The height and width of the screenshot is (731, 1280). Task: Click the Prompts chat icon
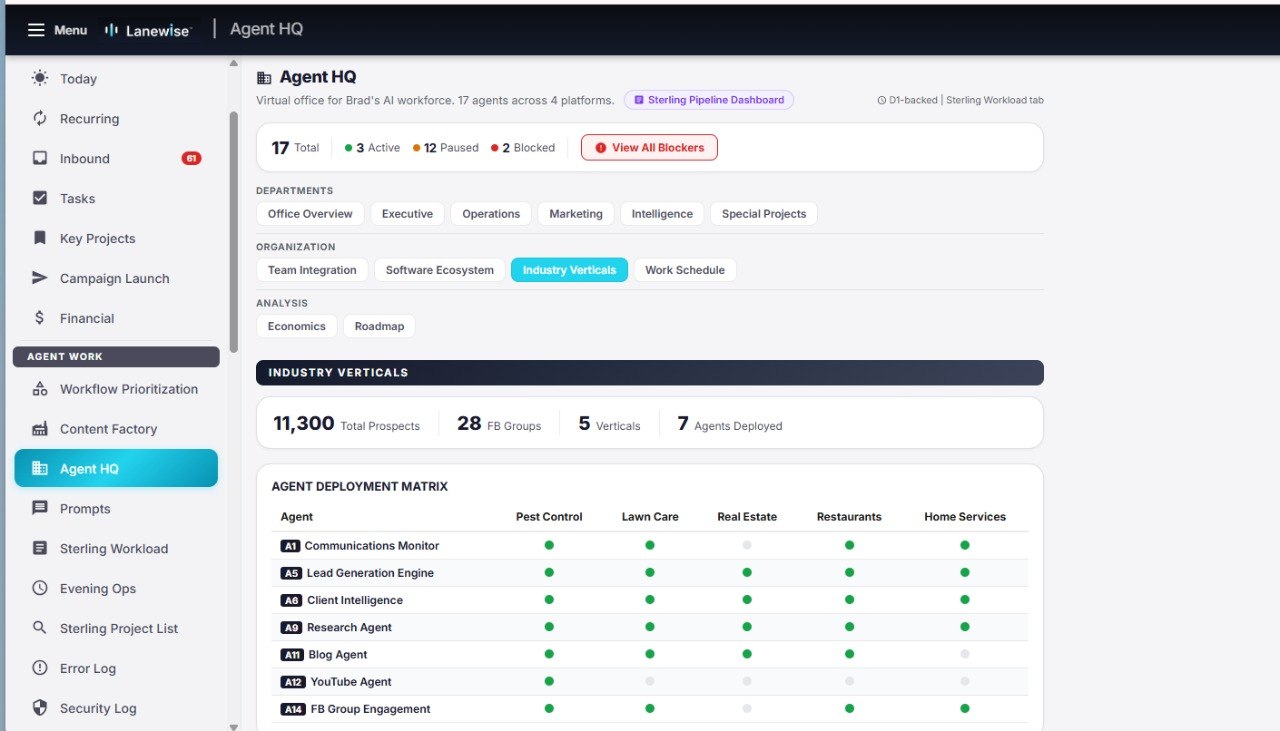(40, 508)
